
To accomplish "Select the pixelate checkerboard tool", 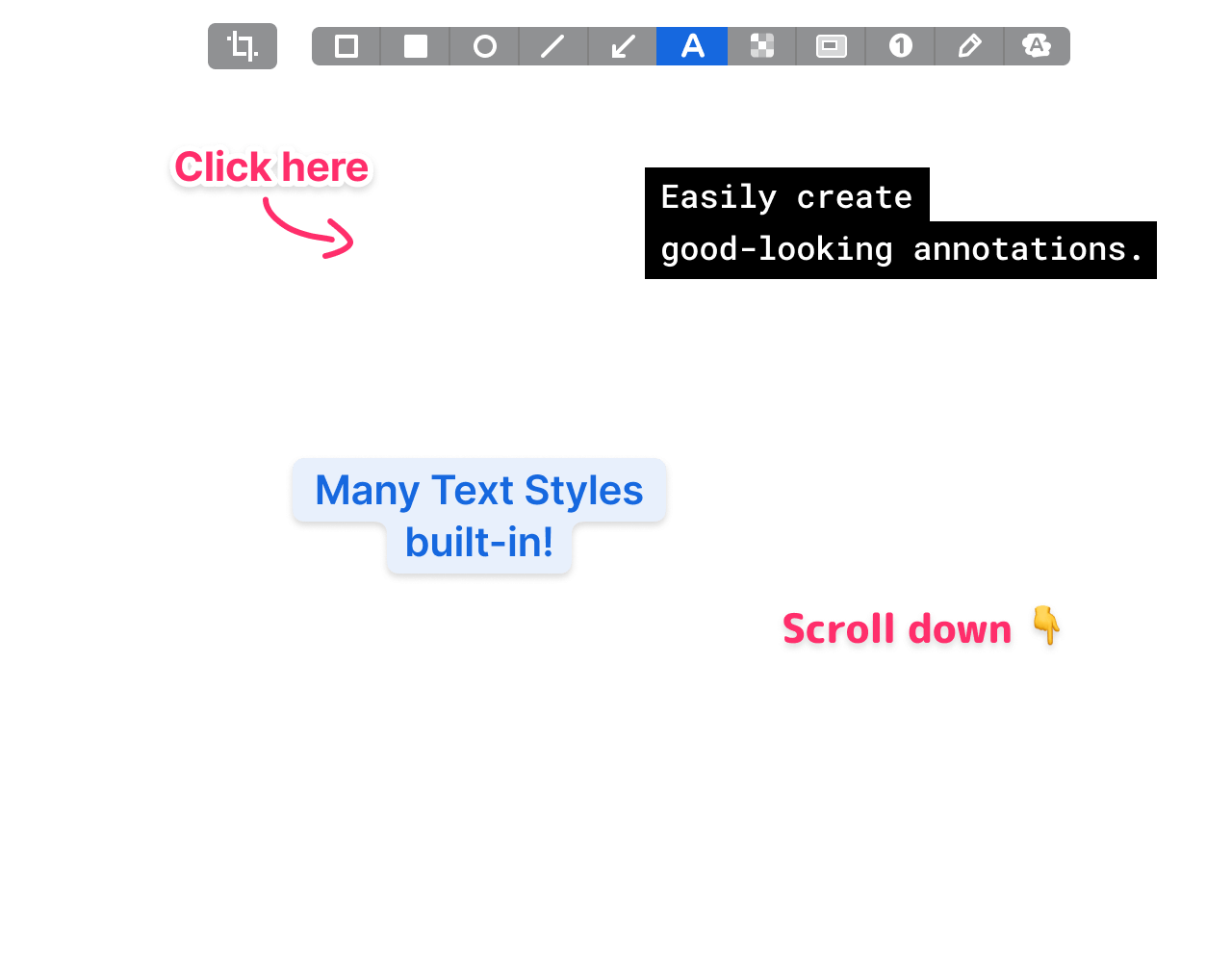I will click(x=761, y=46).
